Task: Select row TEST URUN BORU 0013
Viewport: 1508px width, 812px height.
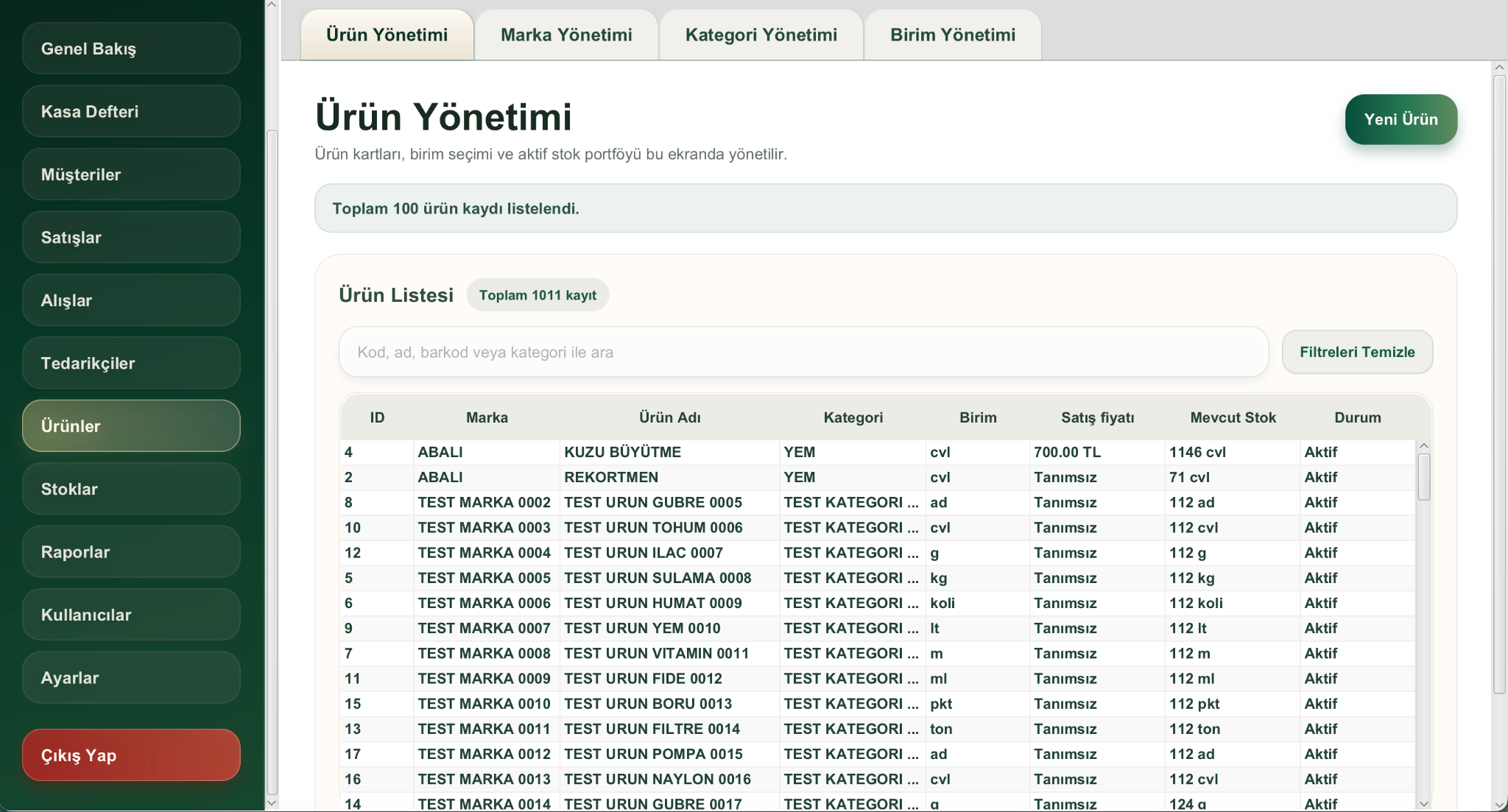Action: click(x=878, y=703)
